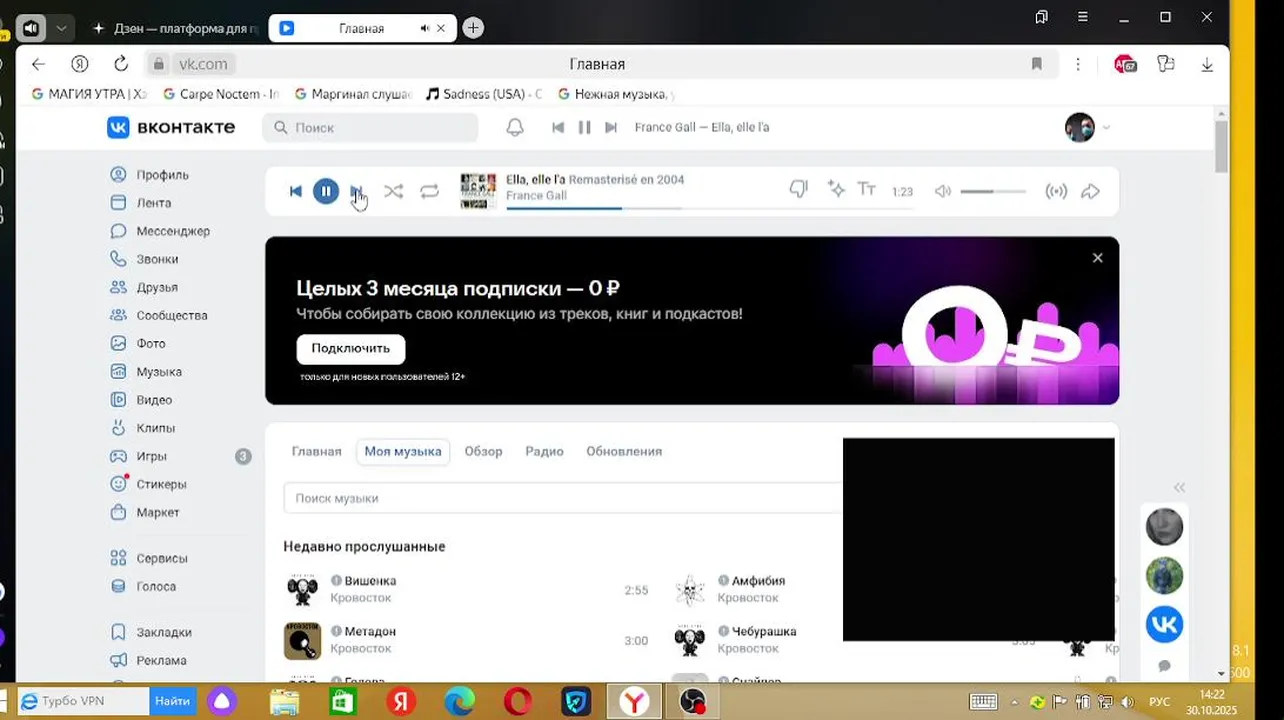Switch to the Обзор tab
Viewport: 1284px width, 720px height.
pyautogui.click(x=483, y=451)
